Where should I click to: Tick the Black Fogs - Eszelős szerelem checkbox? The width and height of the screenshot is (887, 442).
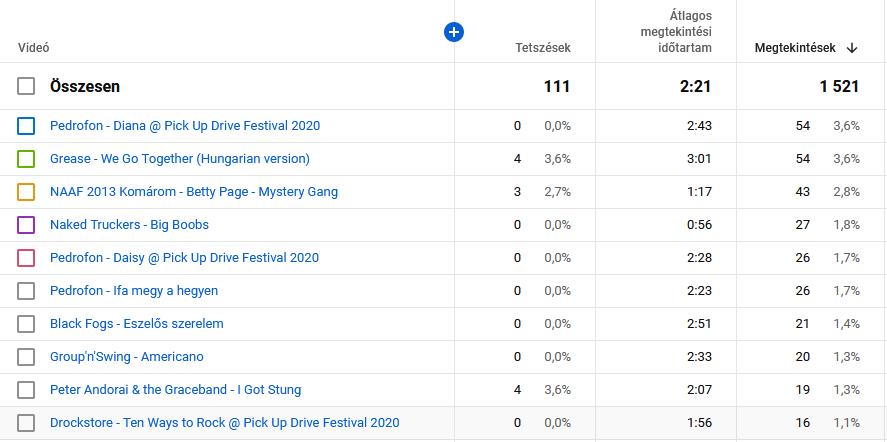[26, 324]
